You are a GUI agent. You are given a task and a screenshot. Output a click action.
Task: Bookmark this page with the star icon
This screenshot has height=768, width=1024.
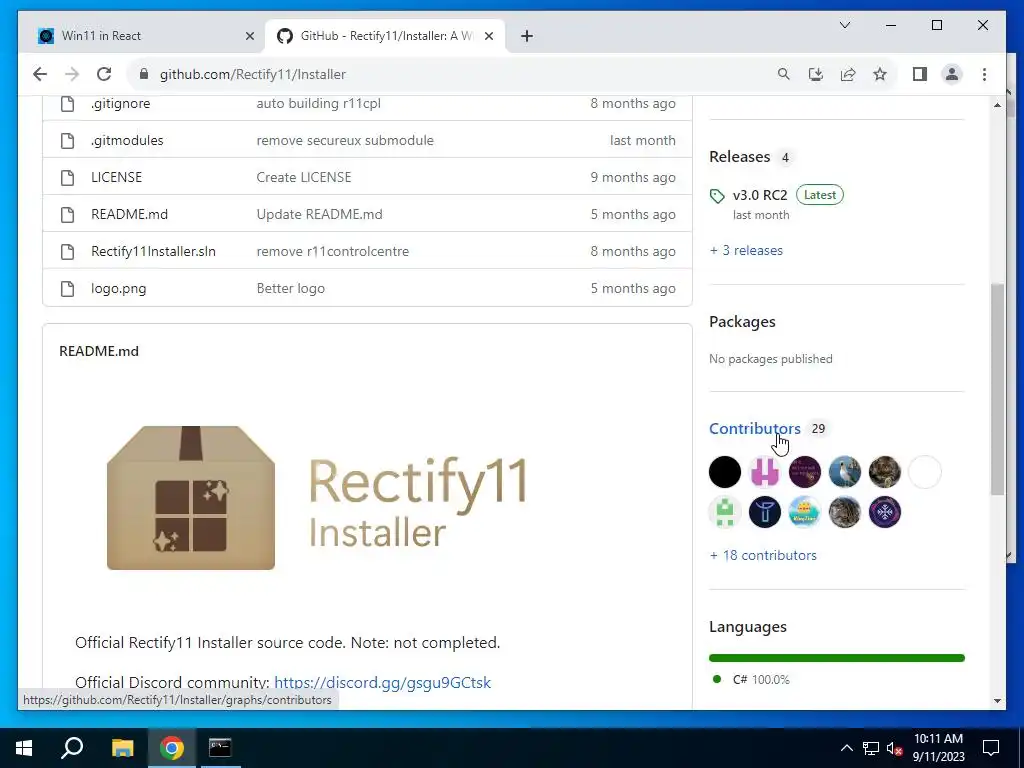880,74
